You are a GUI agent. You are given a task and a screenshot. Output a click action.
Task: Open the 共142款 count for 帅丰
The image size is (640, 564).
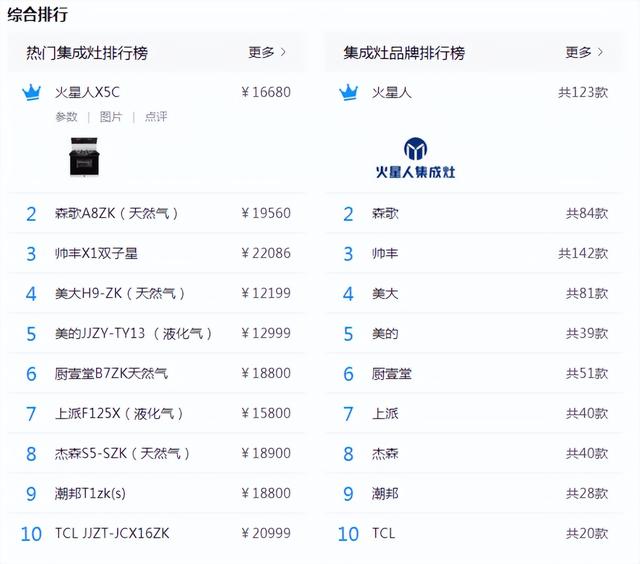pos(582,253)
